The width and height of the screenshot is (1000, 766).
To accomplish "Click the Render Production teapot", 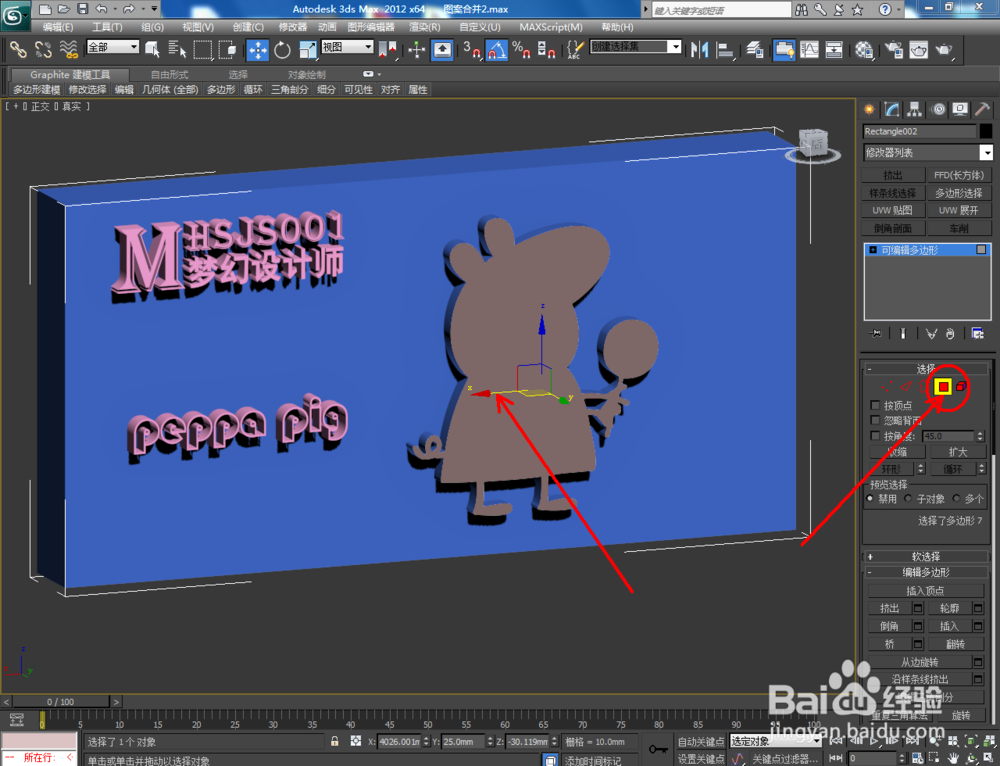I will click(x=945, y=49).
